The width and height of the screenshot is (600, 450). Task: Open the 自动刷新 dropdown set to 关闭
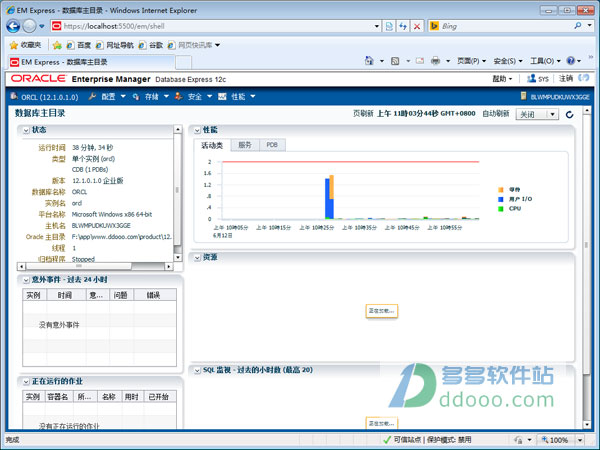[x=537, y=114]
